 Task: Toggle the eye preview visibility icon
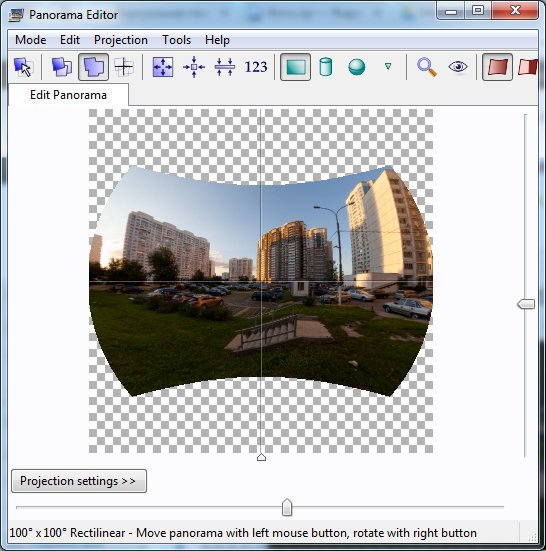(458, 67)
